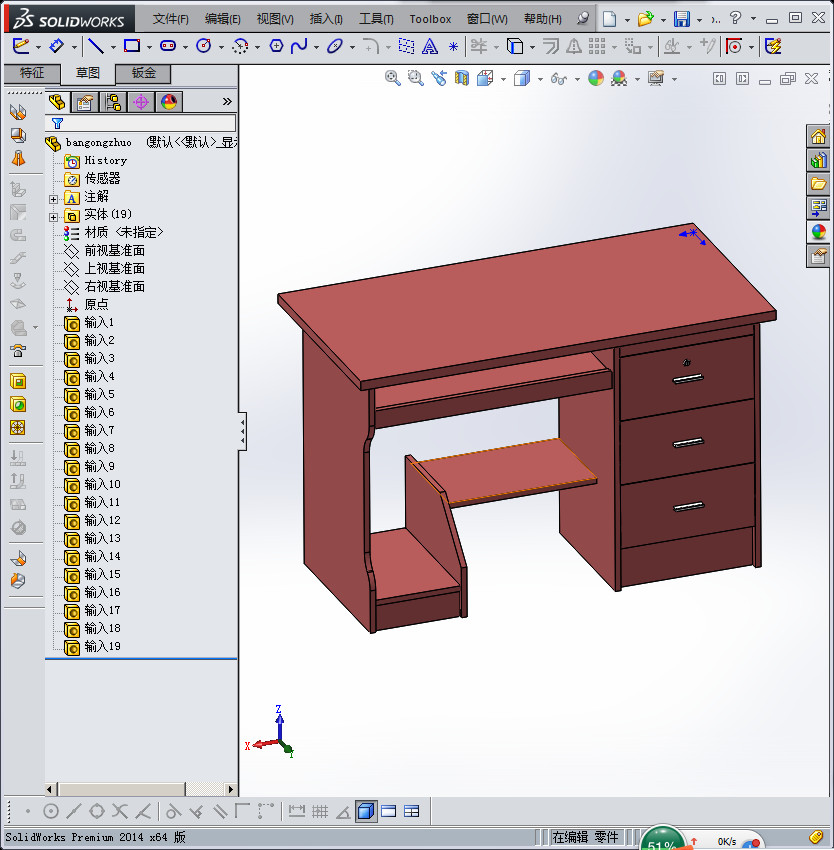Click the Zoom to Fit icon

(392, 78)
